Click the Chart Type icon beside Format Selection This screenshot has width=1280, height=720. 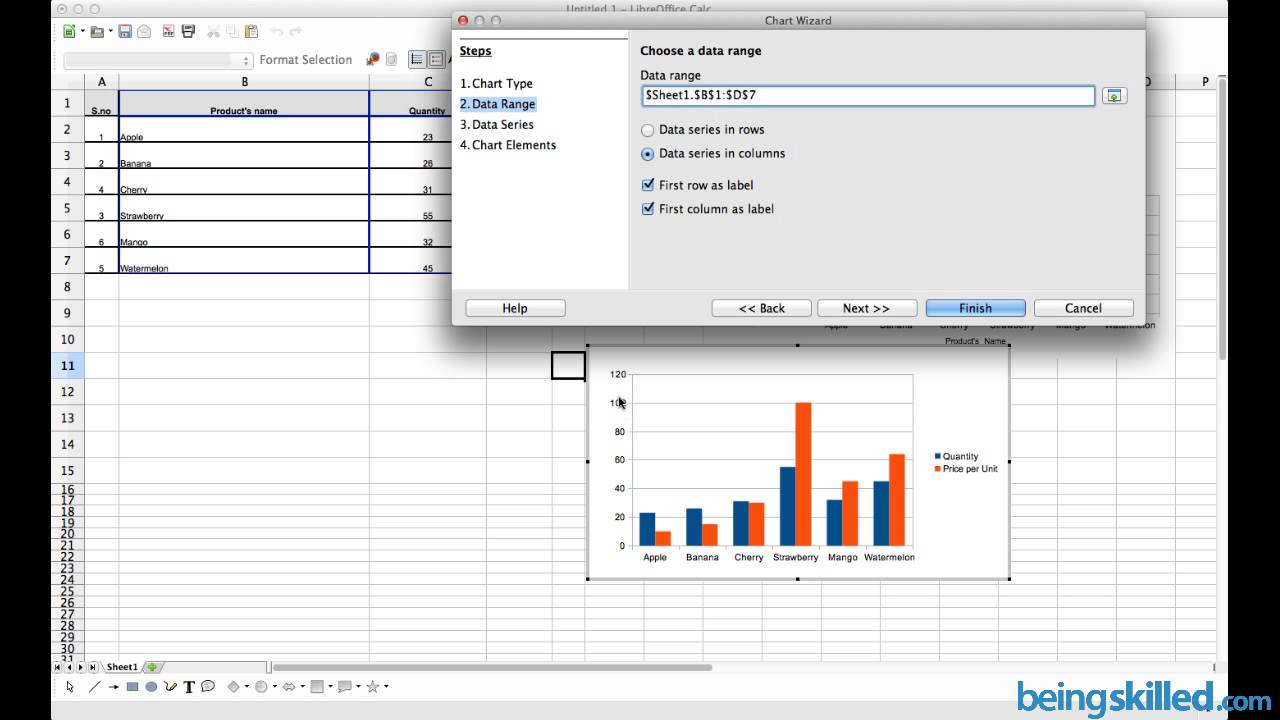click(373, 59)
